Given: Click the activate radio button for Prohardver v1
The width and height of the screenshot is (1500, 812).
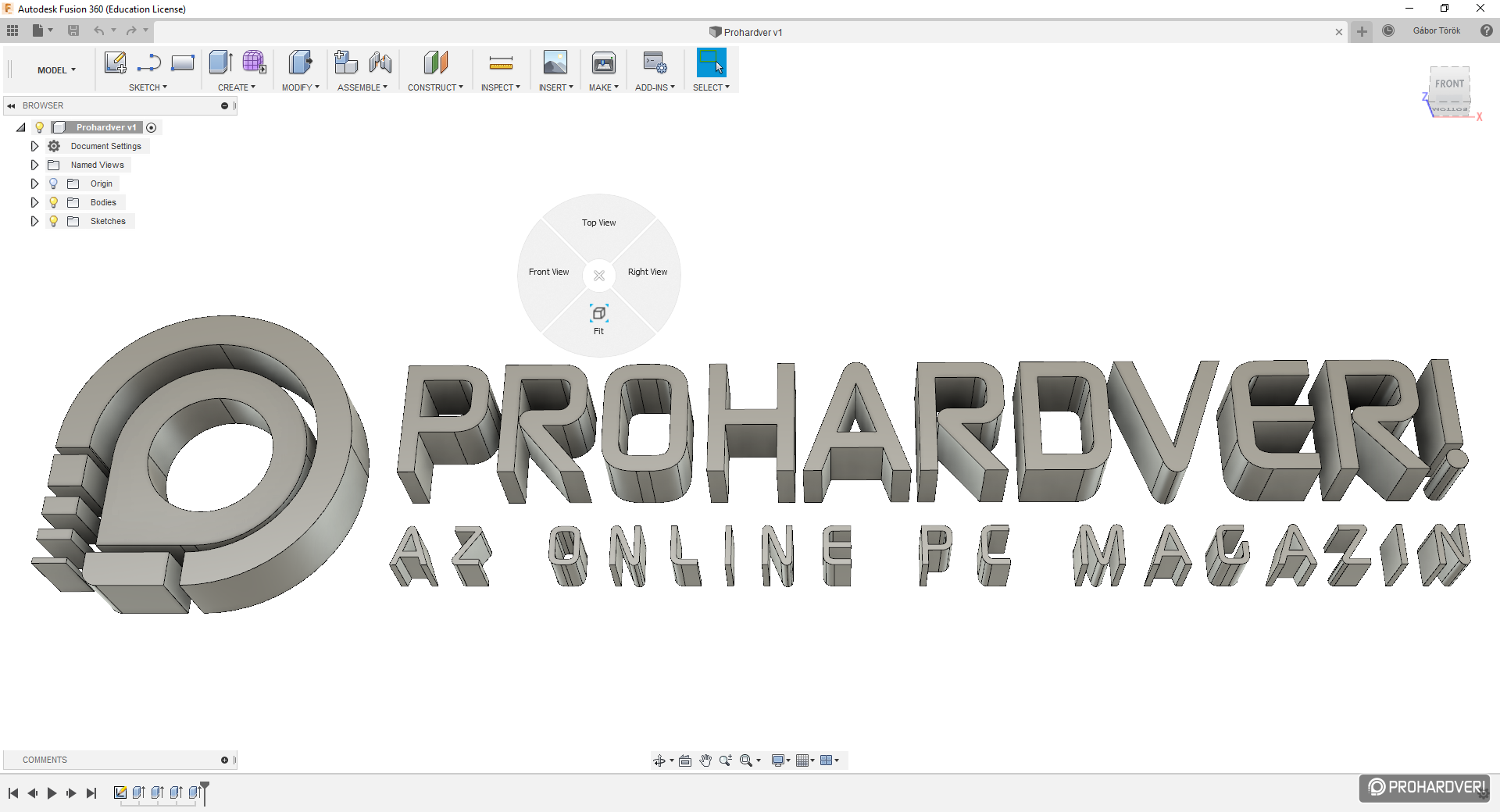Looking at the screenshot, I should 152,127.
